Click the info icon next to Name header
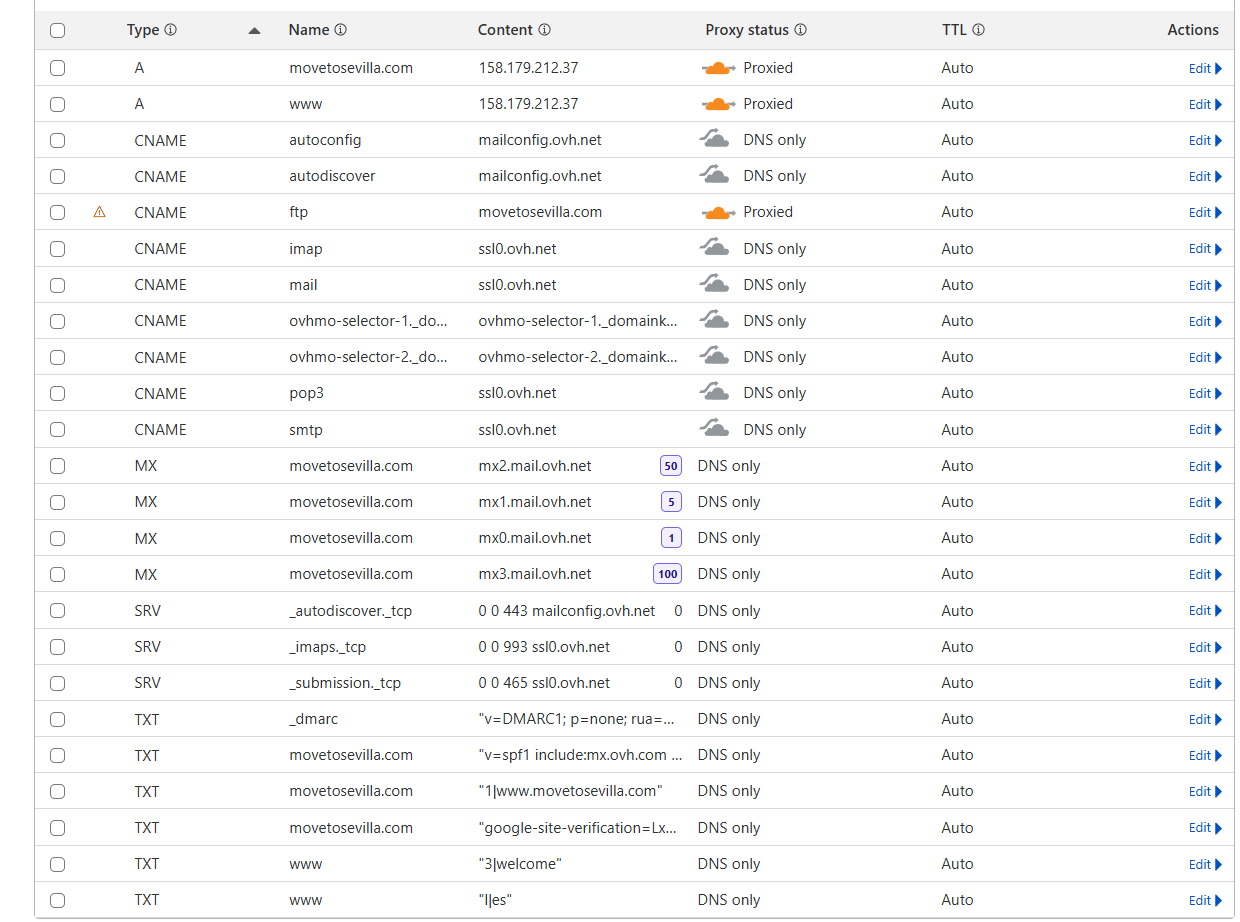The width and height of the screenshot is (1240, 922). (x=341, y=30)
